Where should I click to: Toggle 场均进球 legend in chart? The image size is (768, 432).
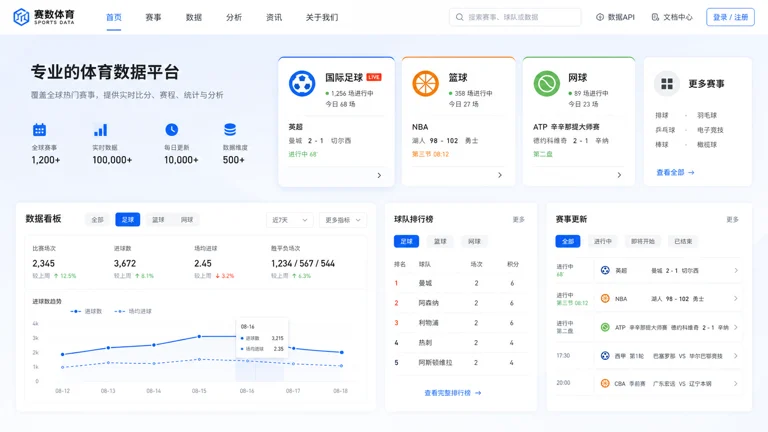[133, 312]
